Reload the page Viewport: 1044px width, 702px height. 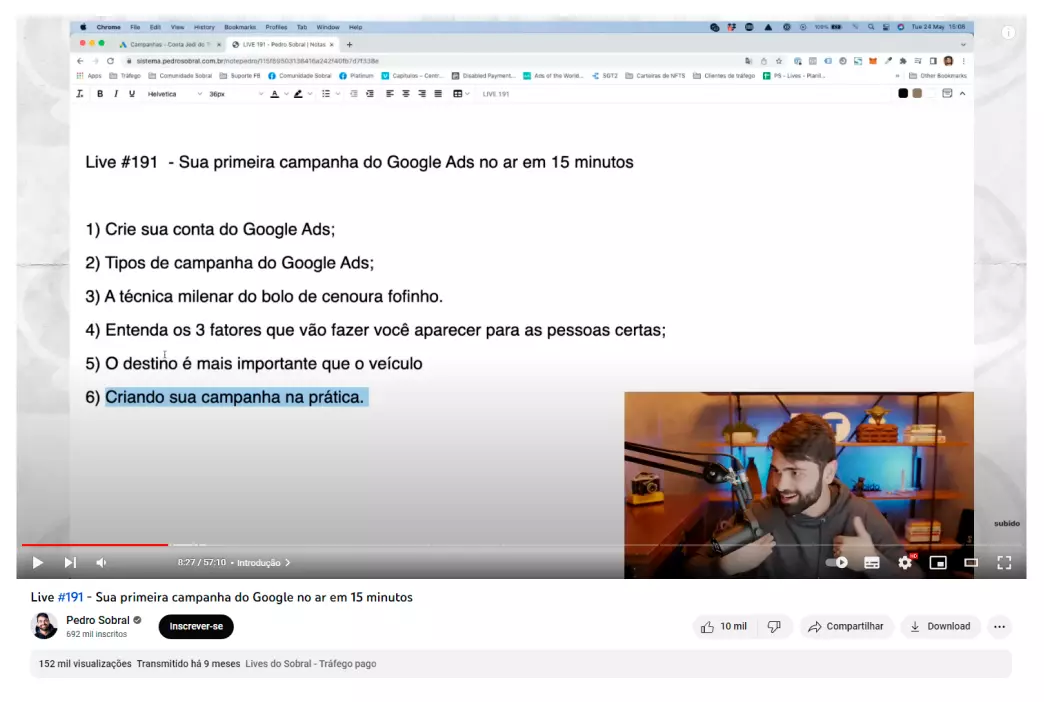click(111, 61)
